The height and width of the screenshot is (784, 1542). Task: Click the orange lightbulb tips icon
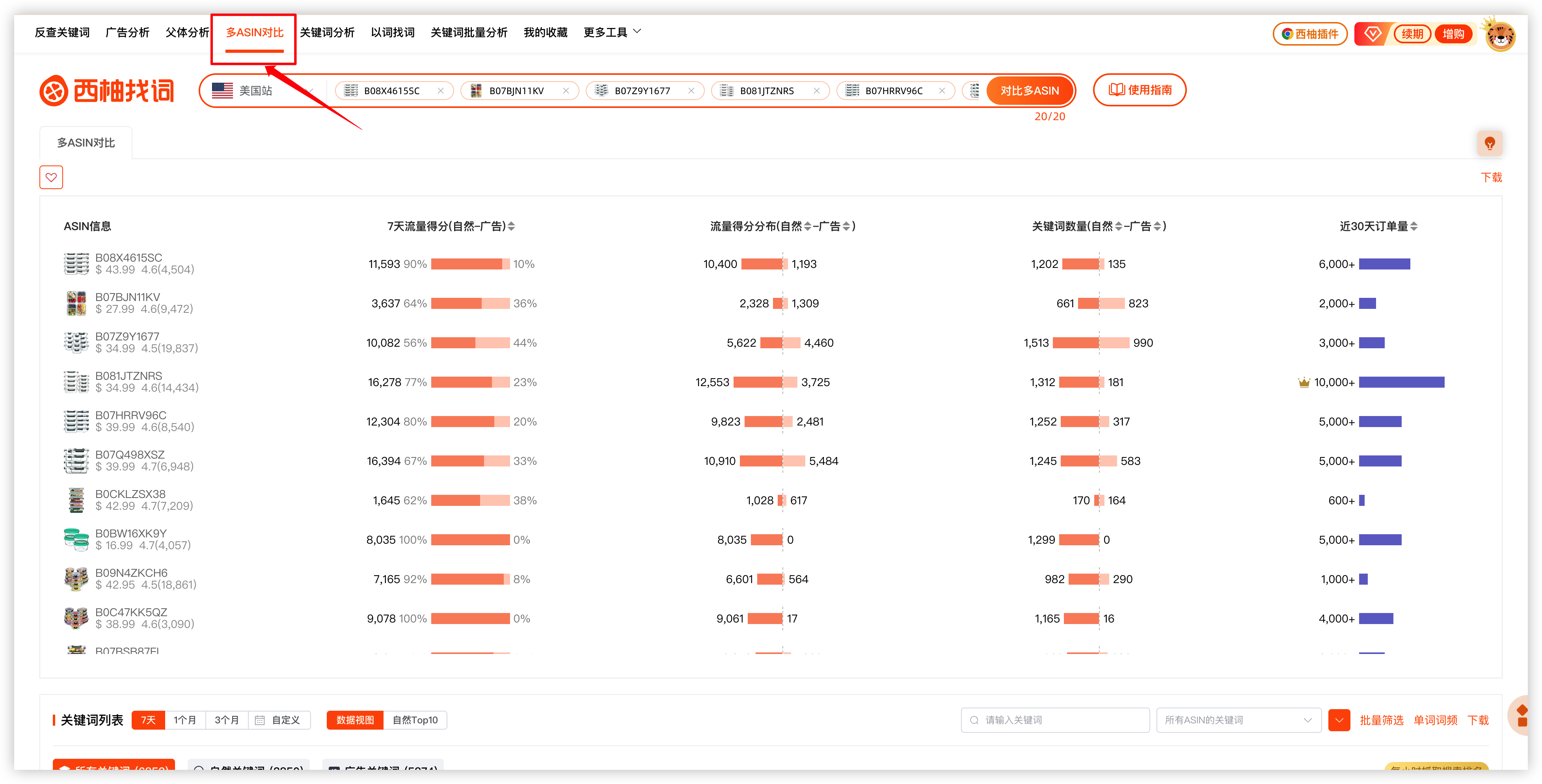point(1489,144)
